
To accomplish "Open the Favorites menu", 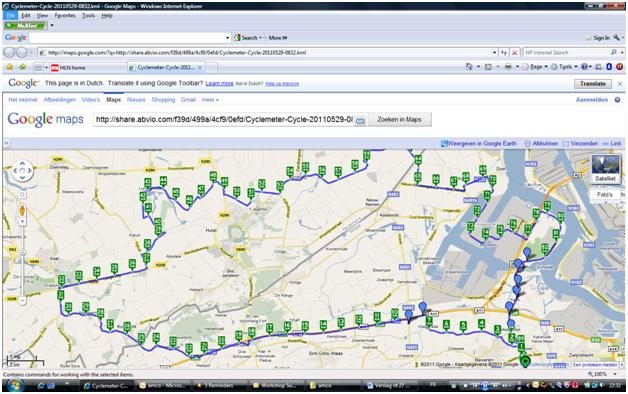I will coord(65,16).
